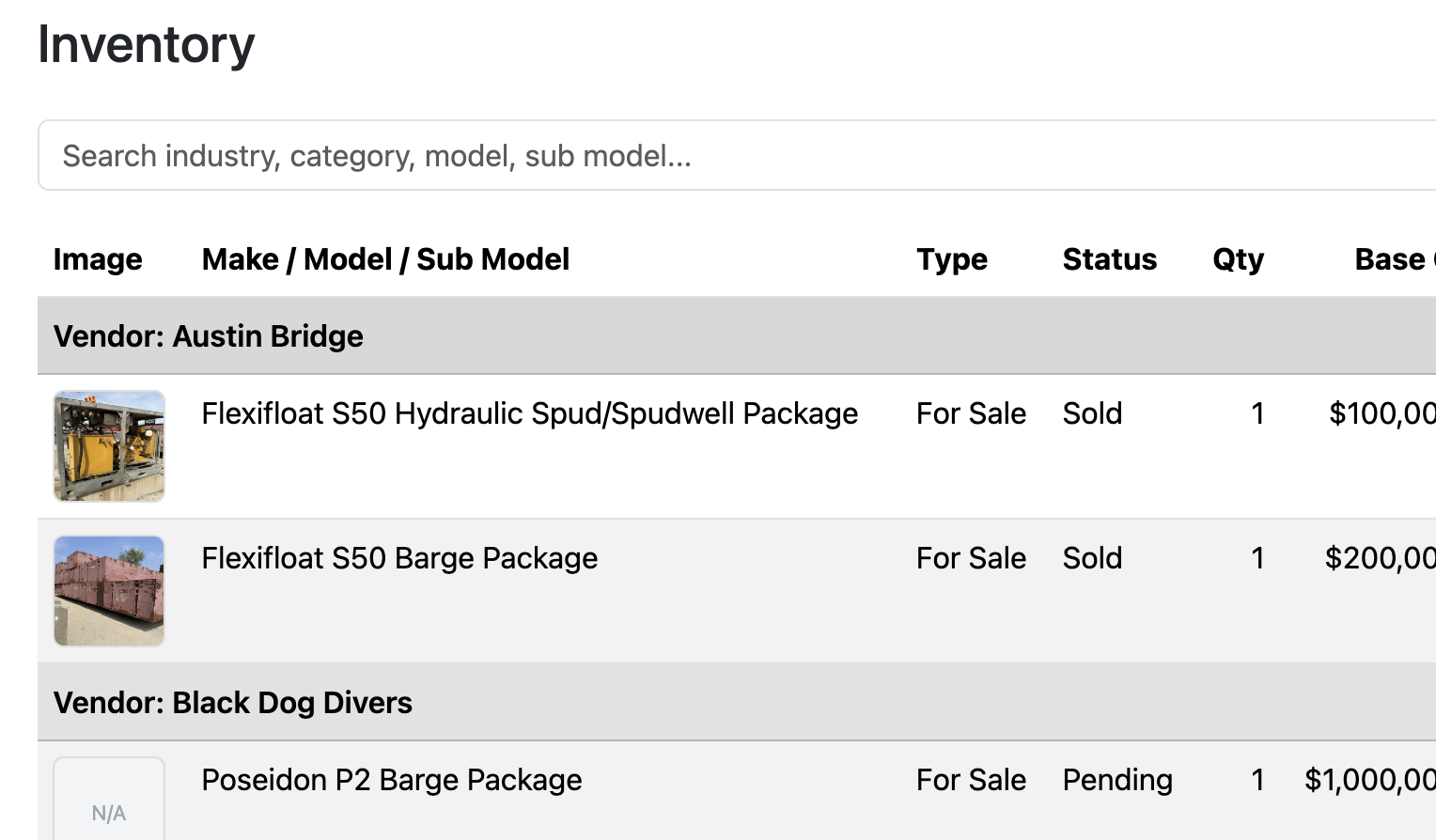Open the Poseidon P2 Barge Package item

click(392, 780)
